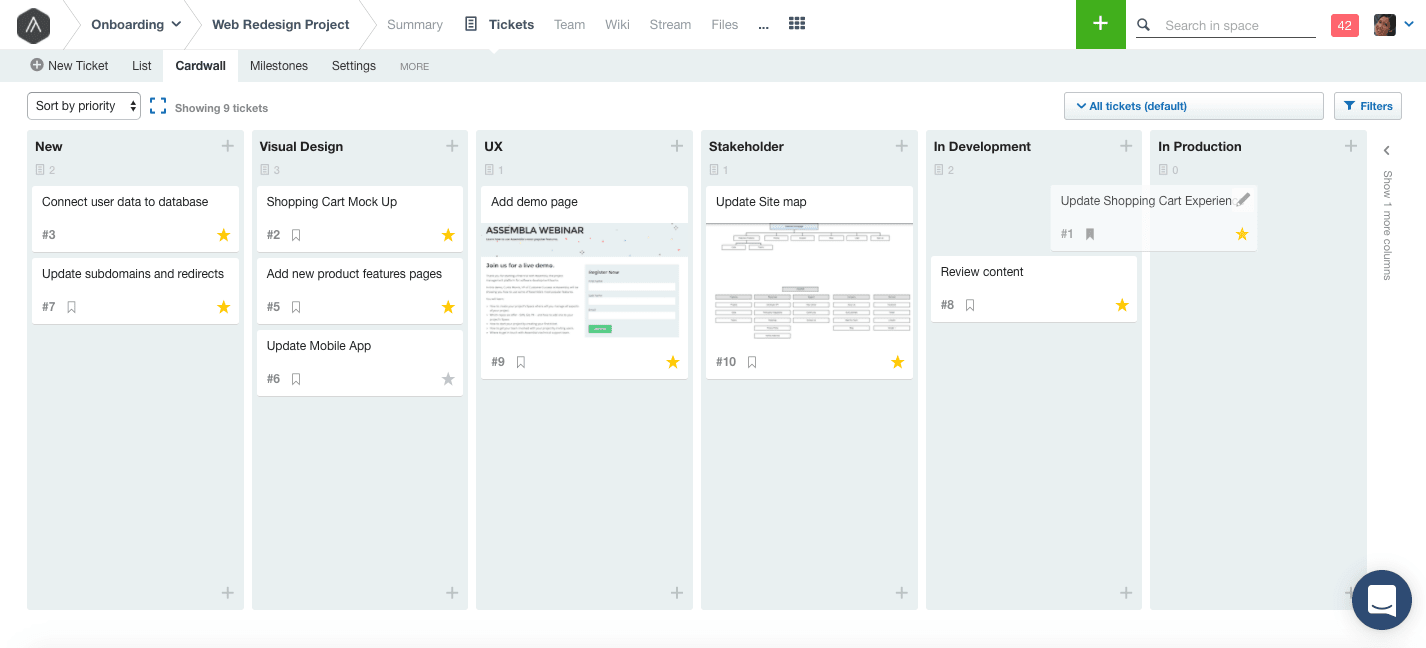This screenshot has height=648, width=1426.
Task: Star the Update Mobile App ticket
Action: click(448, 379)
